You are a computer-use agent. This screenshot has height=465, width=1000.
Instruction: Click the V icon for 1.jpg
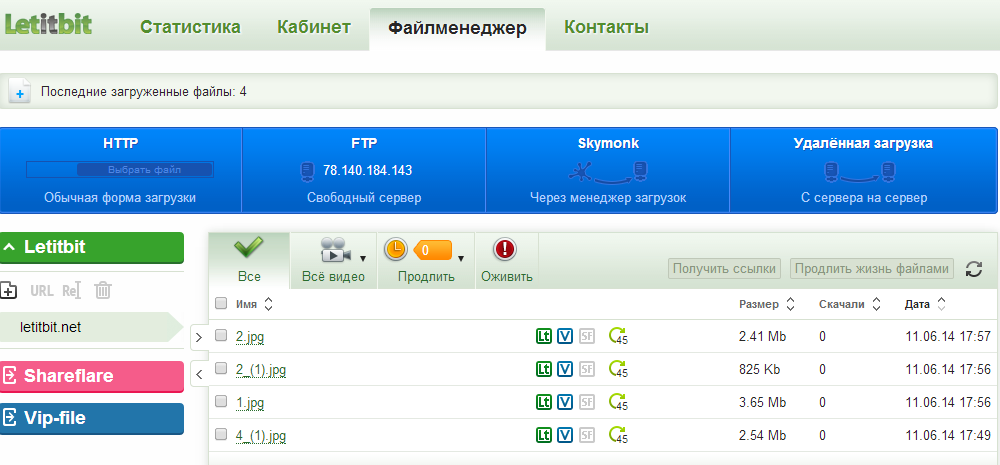tap(565, 403)
